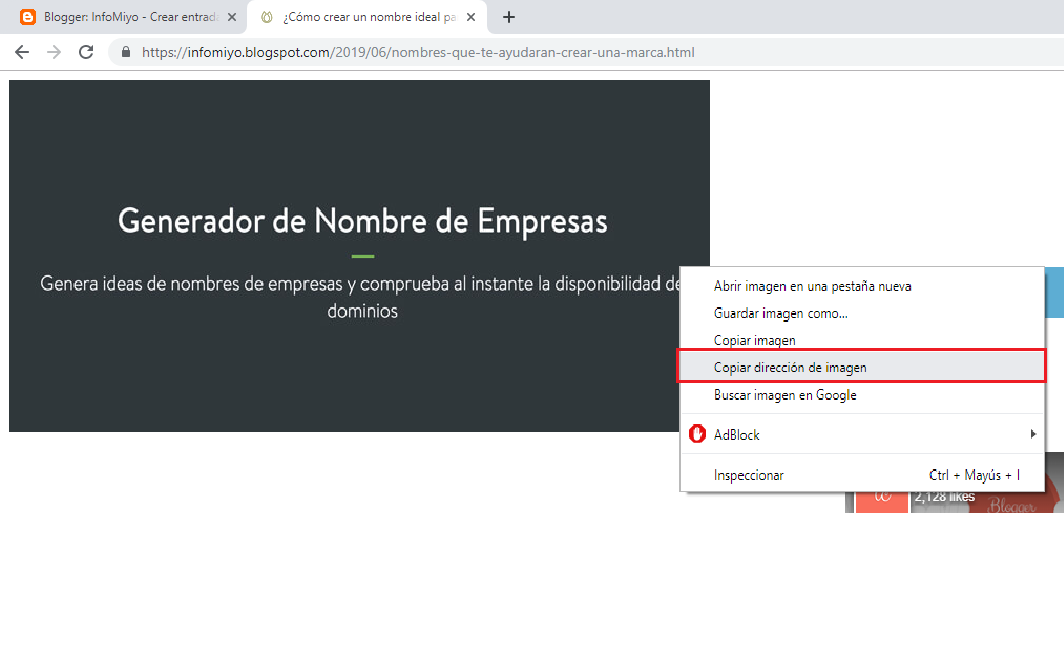This screenshot has width=1064, height=664.
Task: Click the forward navigation arrow
Action: [x=53, y=52]
